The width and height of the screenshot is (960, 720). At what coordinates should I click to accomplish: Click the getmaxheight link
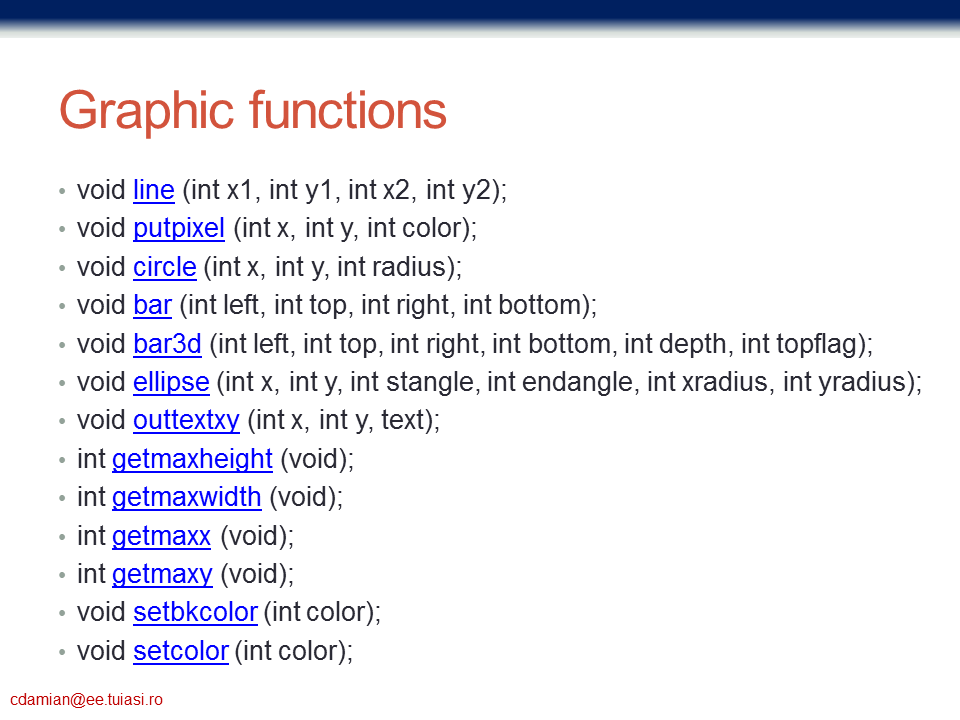(192, 459)
